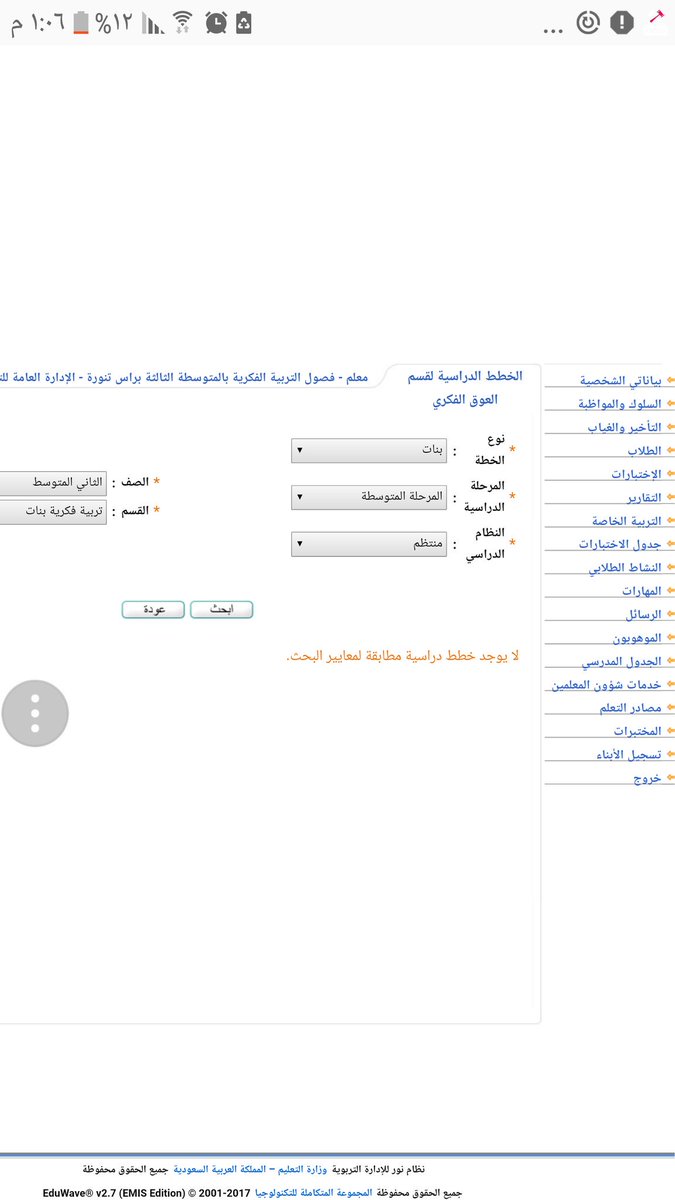Open القسم dropdown showing تربية فكرية بنات
The width and height of the screenshot is (675, 1200).
tap(53, 510)
